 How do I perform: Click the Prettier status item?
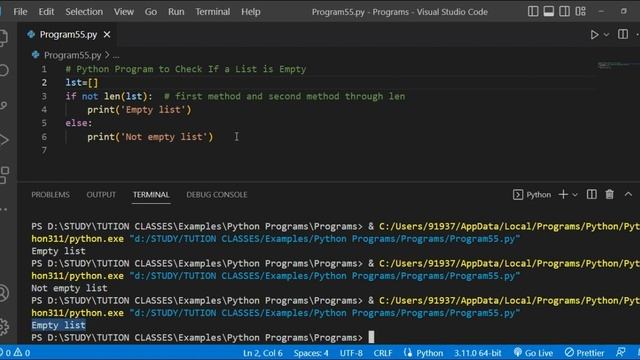[584, 353]
